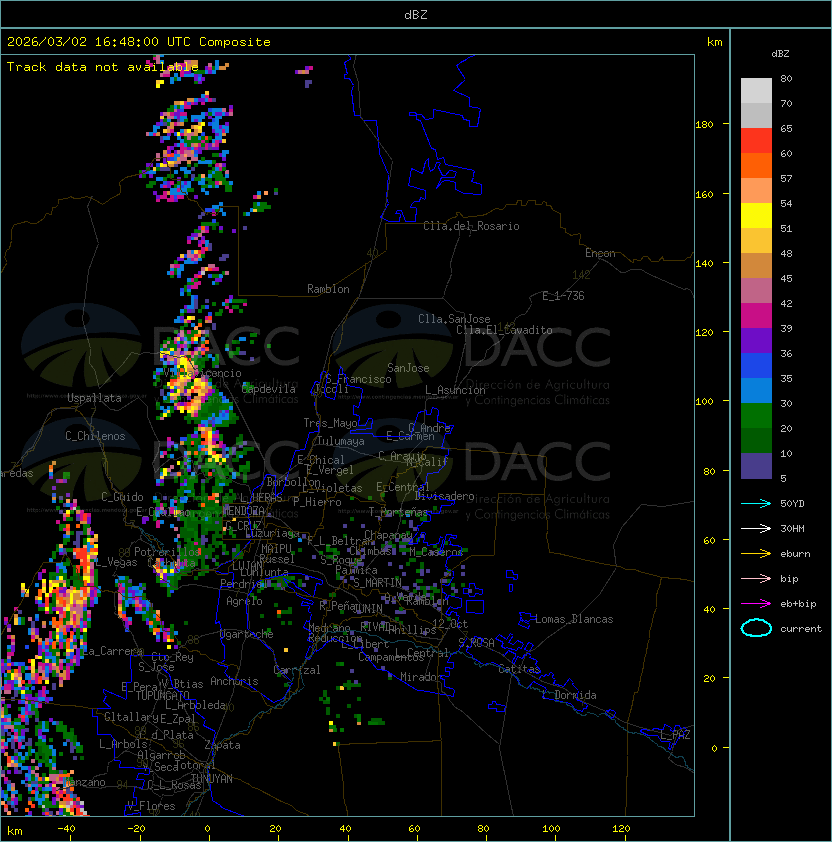Select the 'Clla.del_Rosario' place label

point(471,226)
